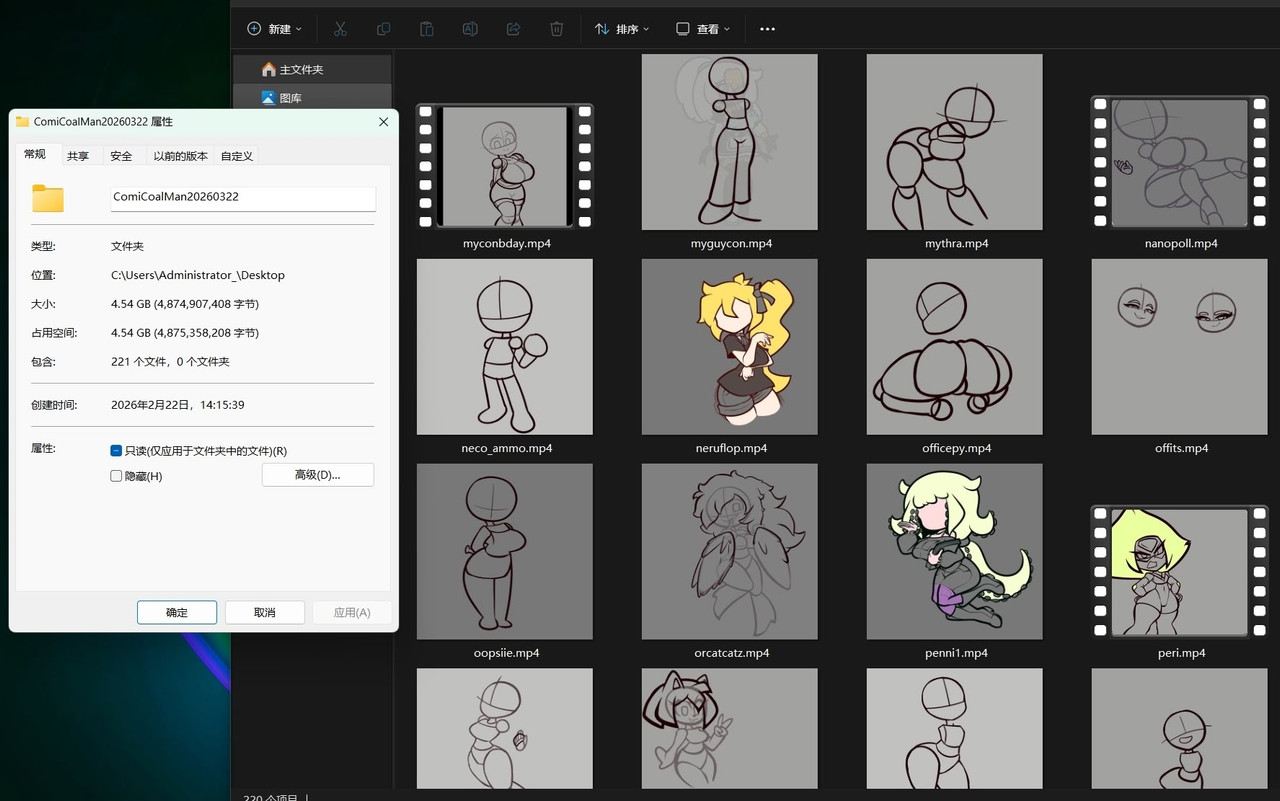This screenshot has width=1280, height=801.
Task: Click the offits.mp4 file name
Action: pyautogui.click(x=1181, y=449)
